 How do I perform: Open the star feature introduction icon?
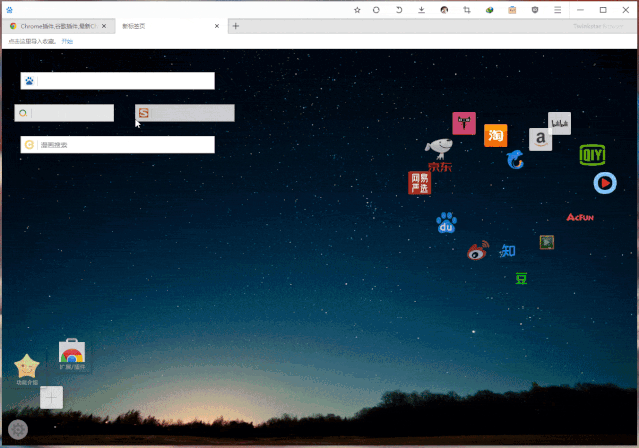click(27, 369)
